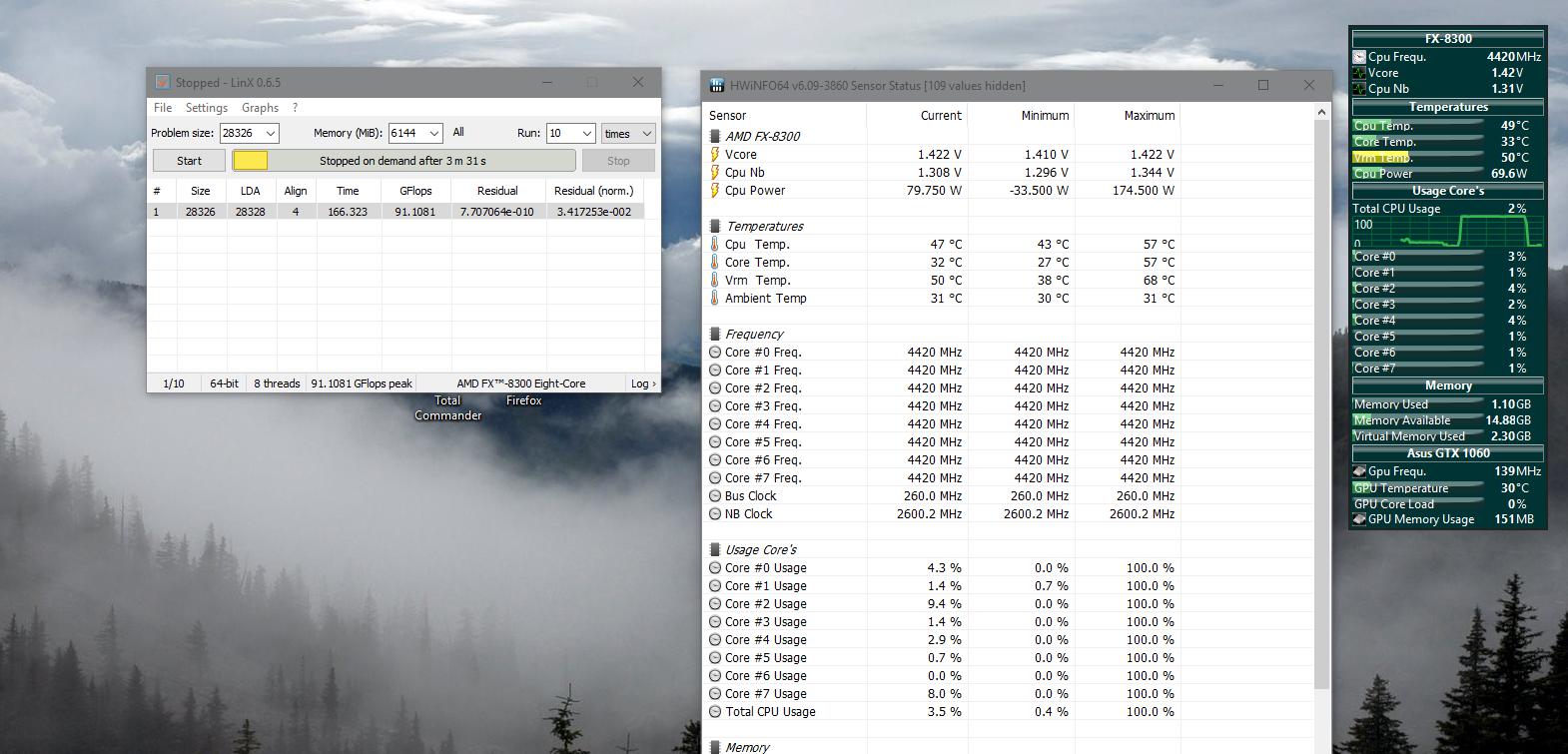This screenshot has width=1568, height=754.
Task: Click the GPU Memory Usage icon in gadget
Action: [1359, 519]
